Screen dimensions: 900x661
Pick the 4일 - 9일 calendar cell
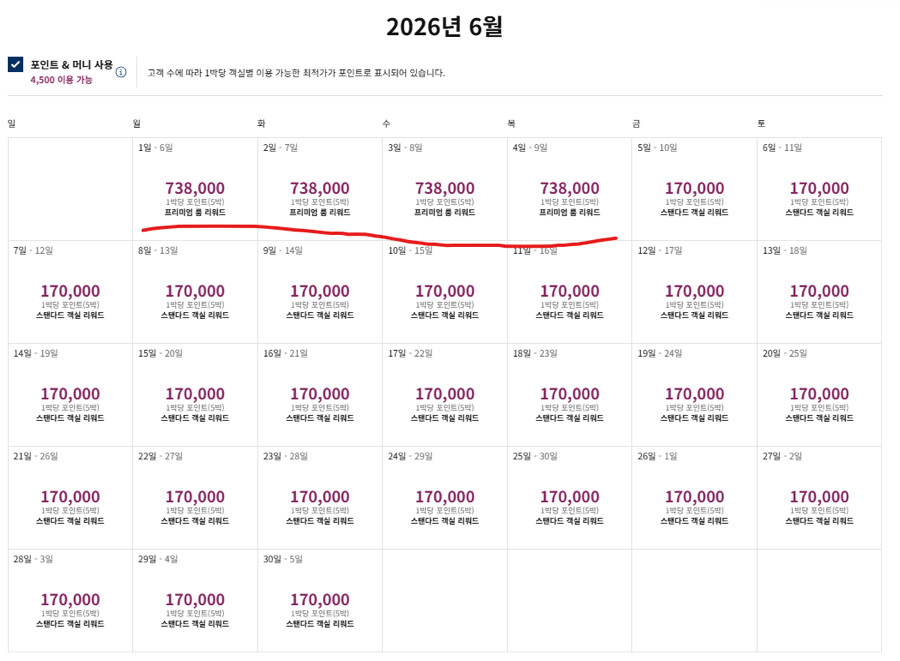click(569, 189)
